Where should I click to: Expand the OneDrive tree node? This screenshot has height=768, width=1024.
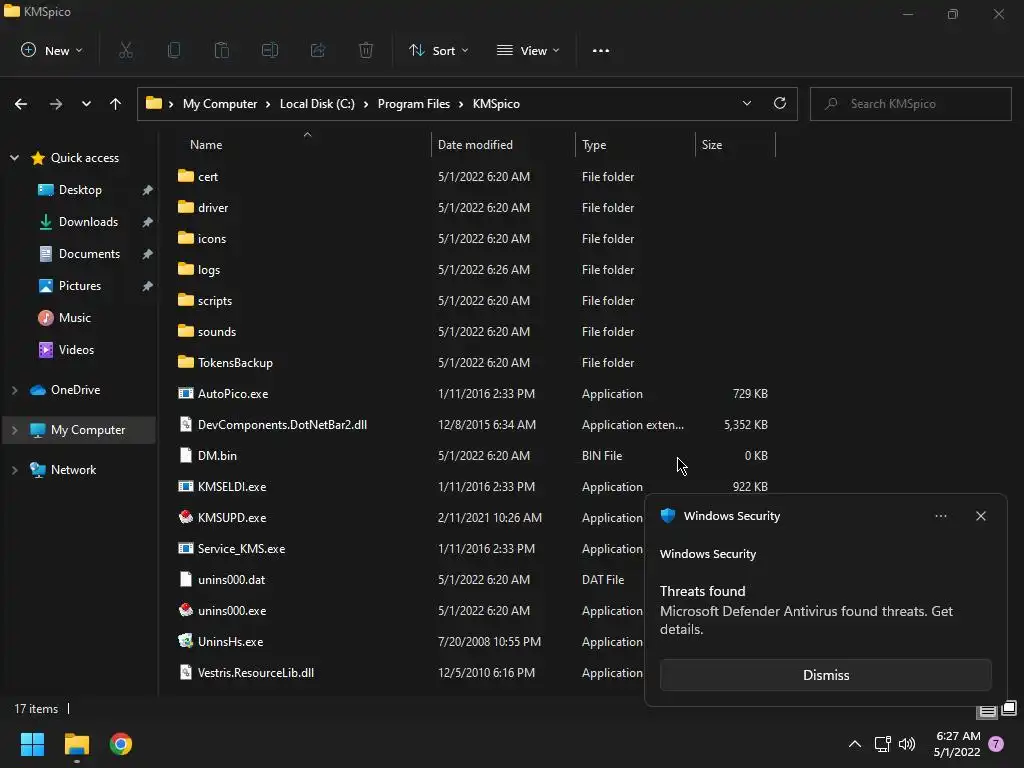point(14,390)
